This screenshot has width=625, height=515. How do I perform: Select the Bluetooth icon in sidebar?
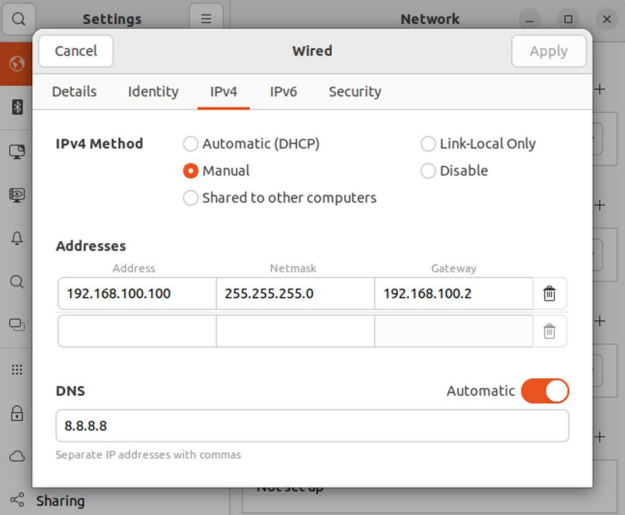(x=17, y=107)
